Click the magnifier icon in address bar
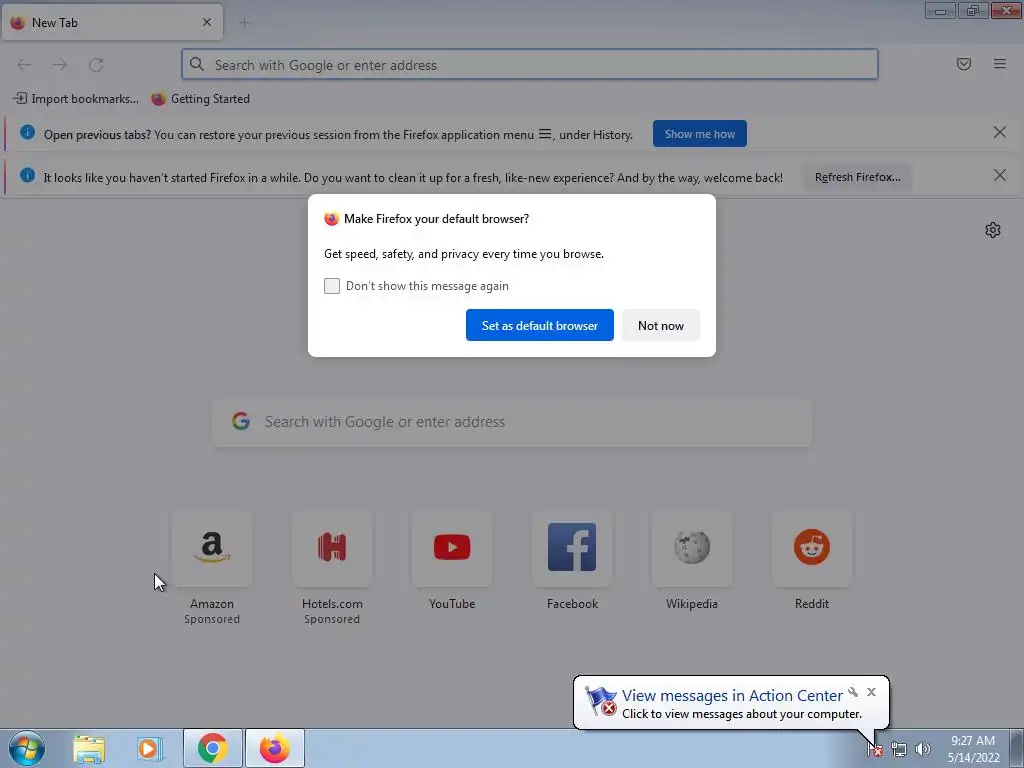The width and height of the screenshot is (1024, 768). 197,64
